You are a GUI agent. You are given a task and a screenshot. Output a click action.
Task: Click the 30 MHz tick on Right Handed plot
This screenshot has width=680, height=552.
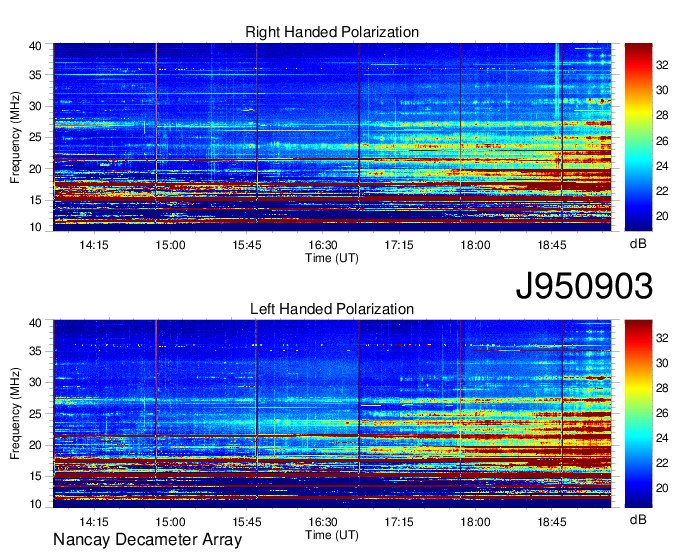(x=35, y=106)
